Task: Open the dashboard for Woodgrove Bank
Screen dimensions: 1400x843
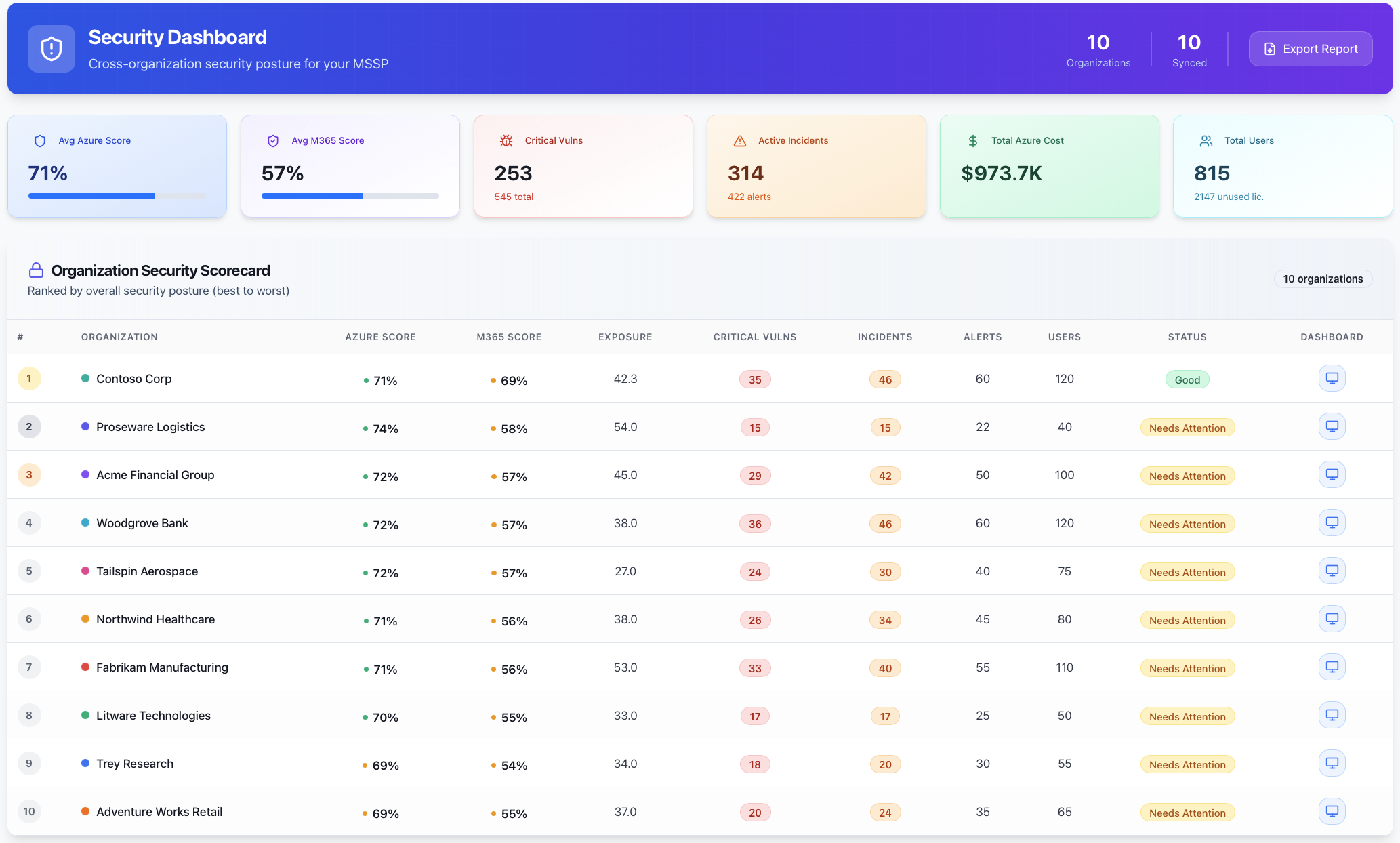Action: click(1332, 522)
